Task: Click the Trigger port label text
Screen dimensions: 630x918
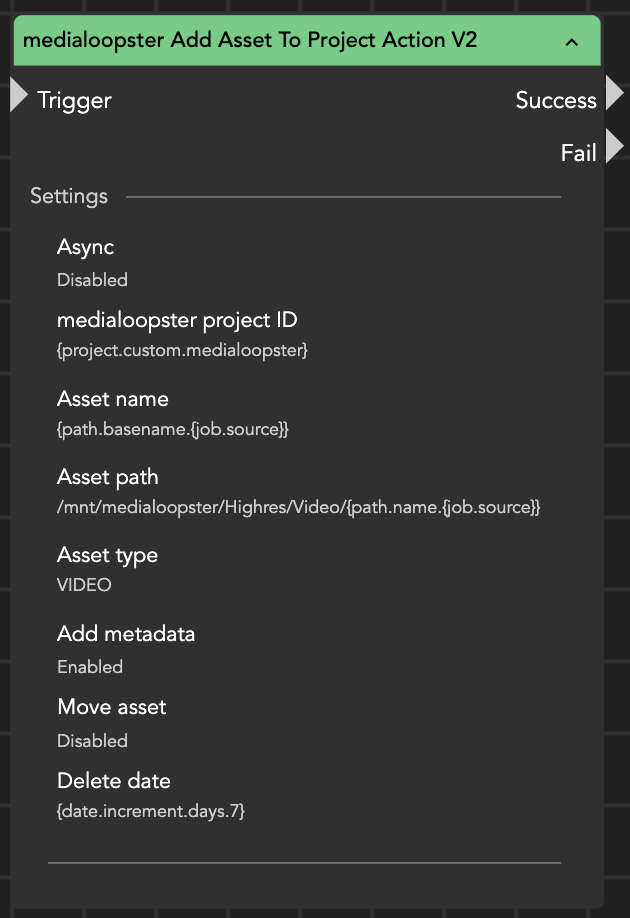Action: pyautogui.click(x=74, y=100)
